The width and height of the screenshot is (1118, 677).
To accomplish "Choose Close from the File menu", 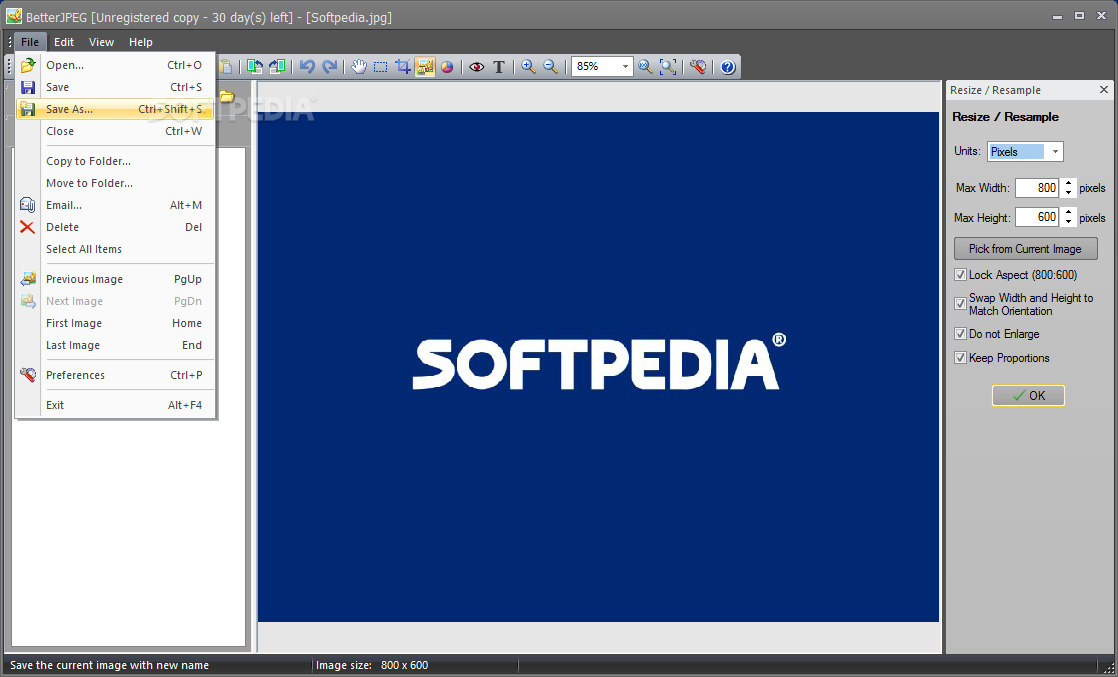I will click(x=115, y=131).
